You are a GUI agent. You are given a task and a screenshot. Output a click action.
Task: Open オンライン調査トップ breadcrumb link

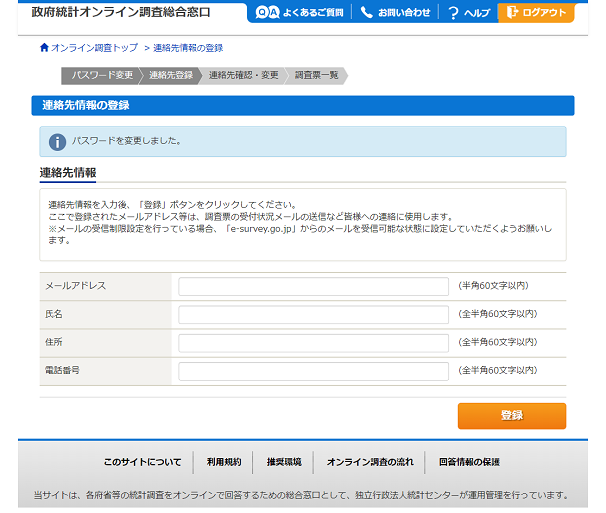click(94, 48)
